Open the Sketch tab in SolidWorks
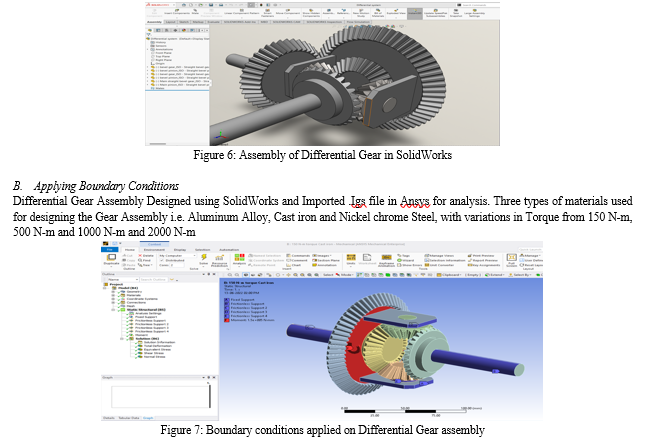Screen dimensions: 646x444 point(186,22)
